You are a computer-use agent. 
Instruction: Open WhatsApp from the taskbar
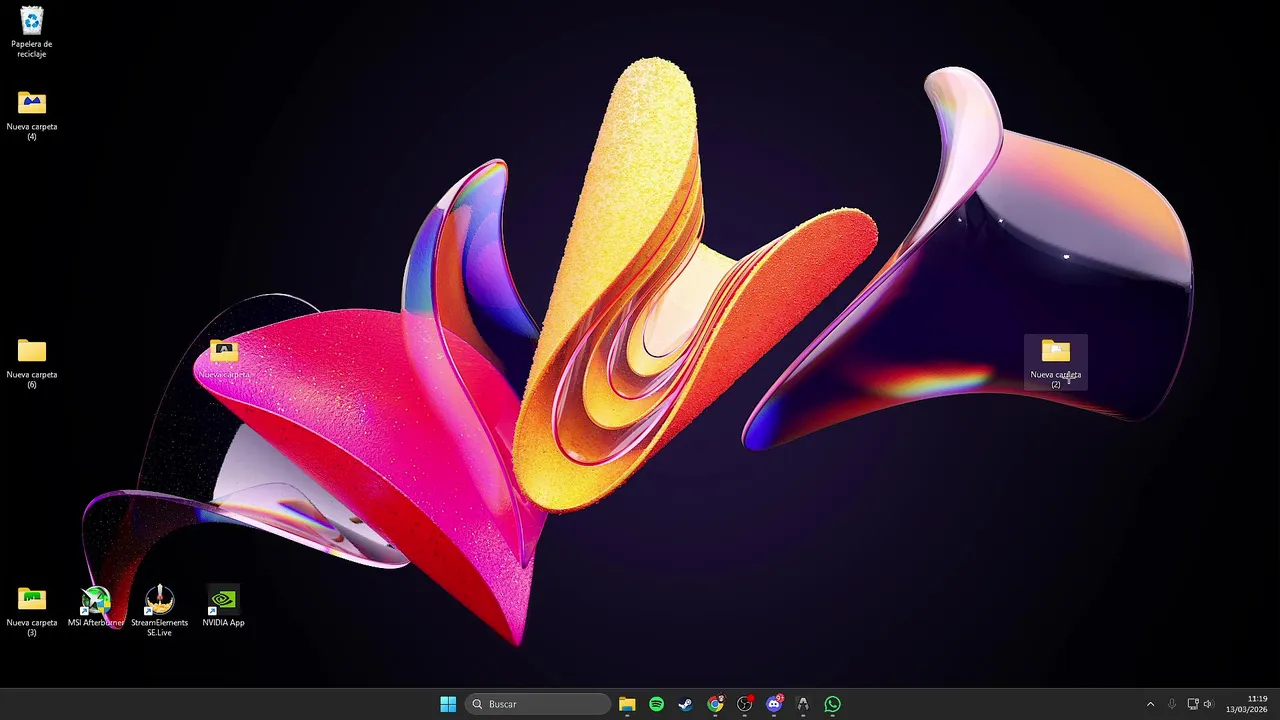click(833, 704)
